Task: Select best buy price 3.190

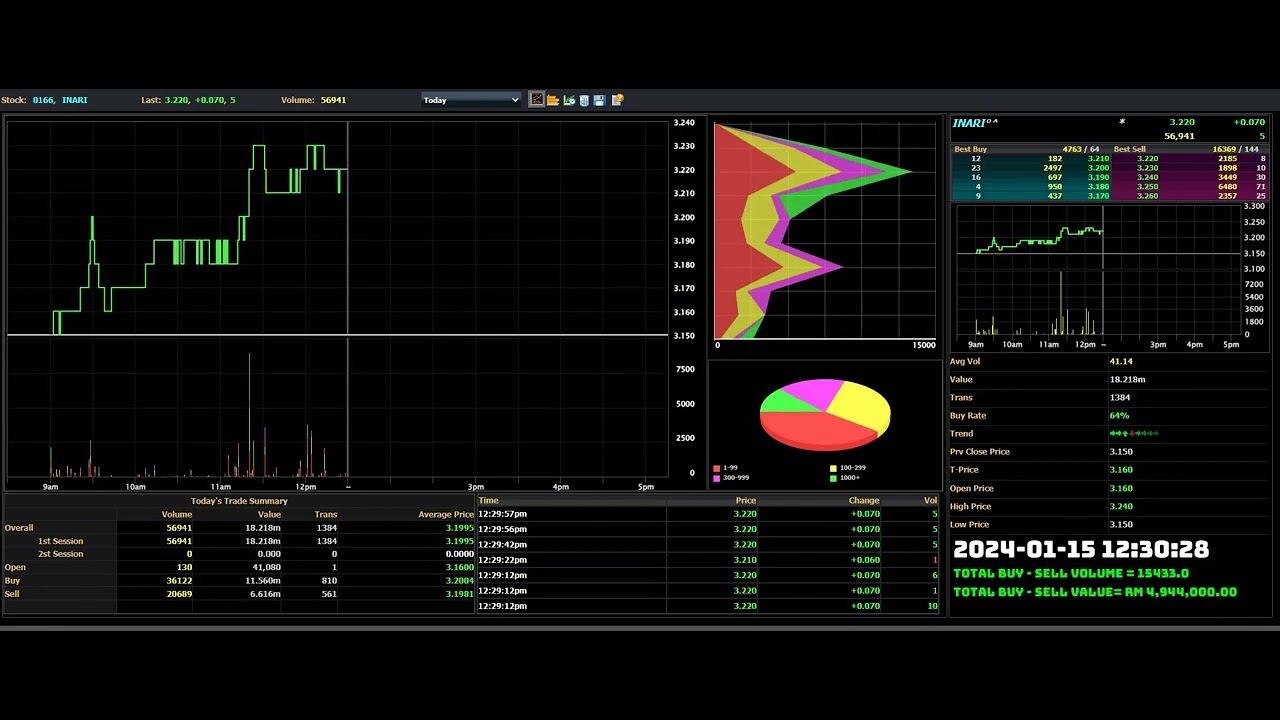Action: (x=1098, y=177)
